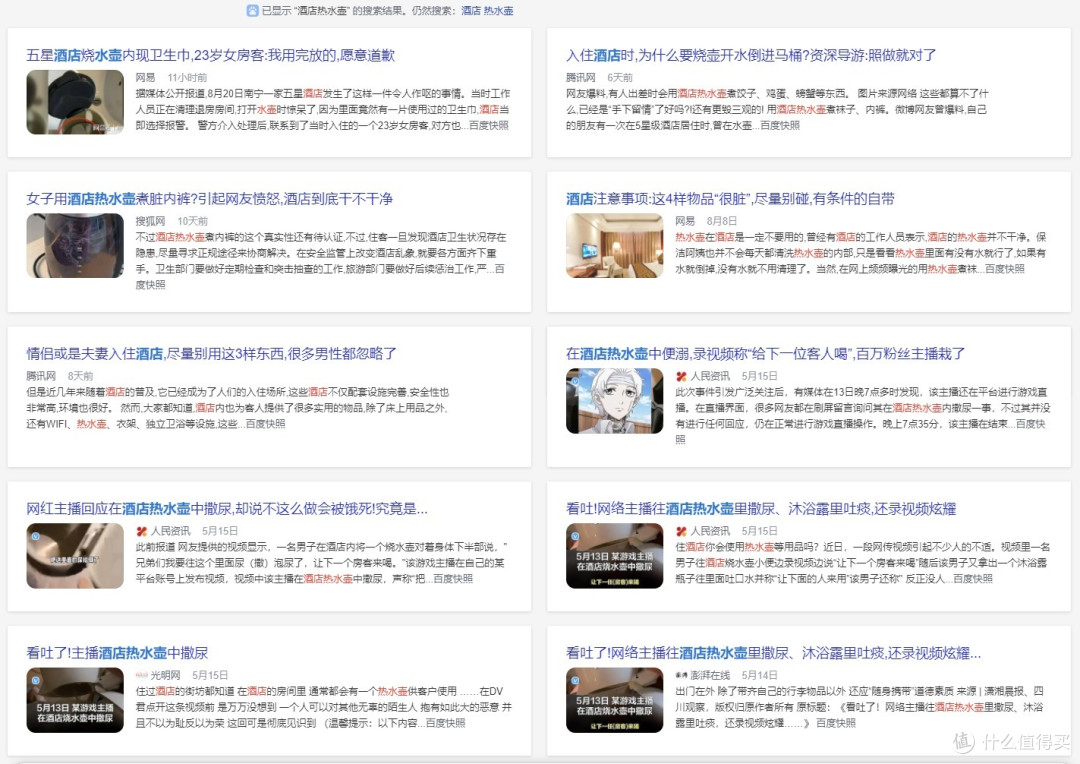Open the video thumbnail of the 人民资讯 看吐! article
The height and width of the screenshot is (764, 1080).
(614, 556)
